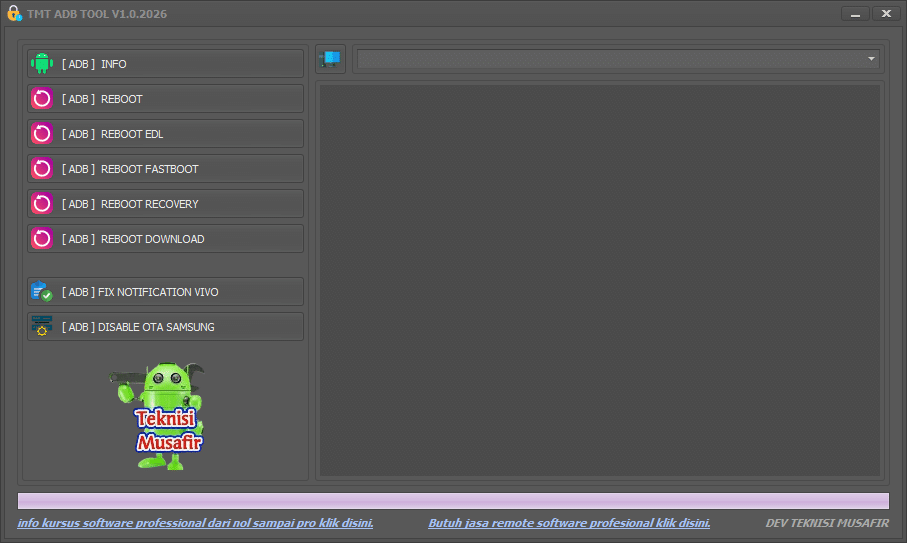Click the blue computer device scan icon
This screenshot has width=907, height=543.
[x=330, y=59]
